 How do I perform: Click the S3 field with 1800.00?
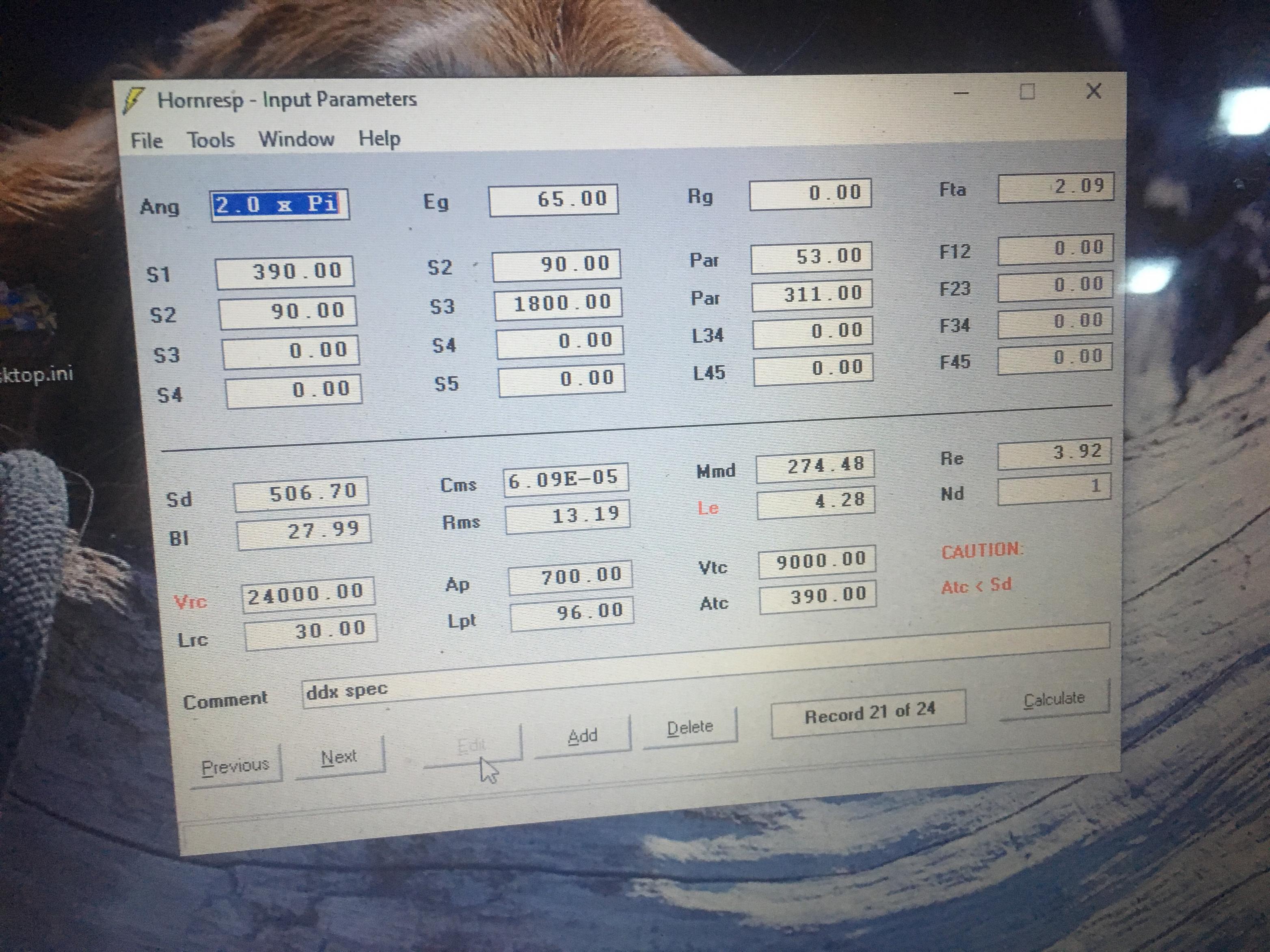pyautogui.click(x=558, y=304)
